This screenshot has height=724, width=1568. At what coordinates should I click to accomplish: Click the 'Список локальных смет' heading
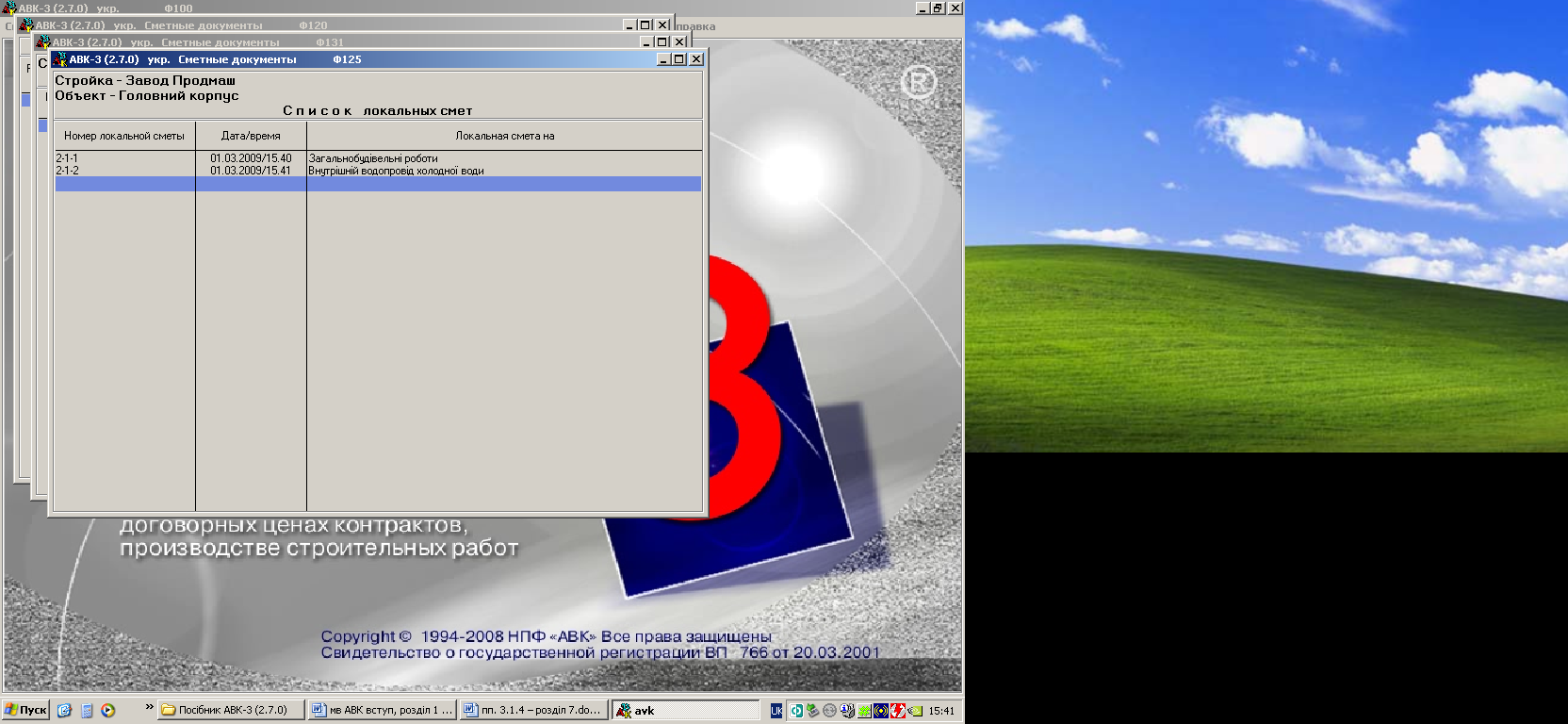pos(378,110)
